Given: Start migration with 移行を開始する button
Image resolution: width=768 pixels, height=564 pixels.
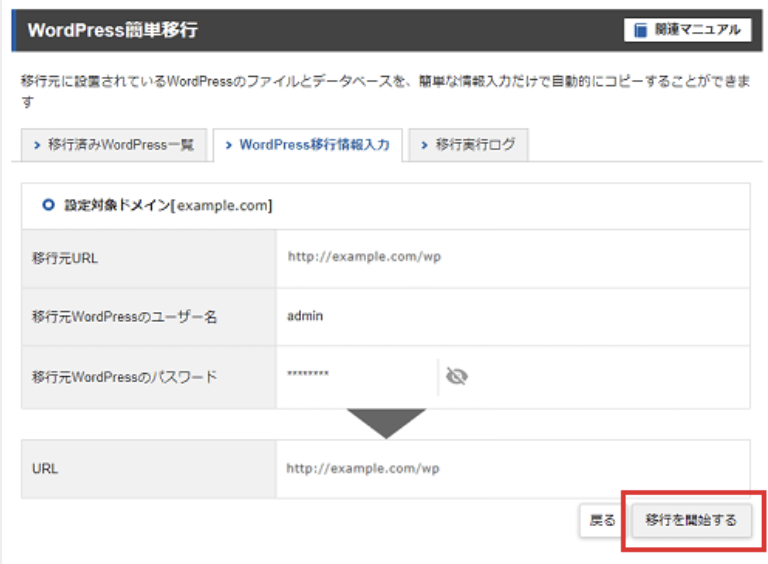Looking at the screenshot, I should (x=691, y=520).
